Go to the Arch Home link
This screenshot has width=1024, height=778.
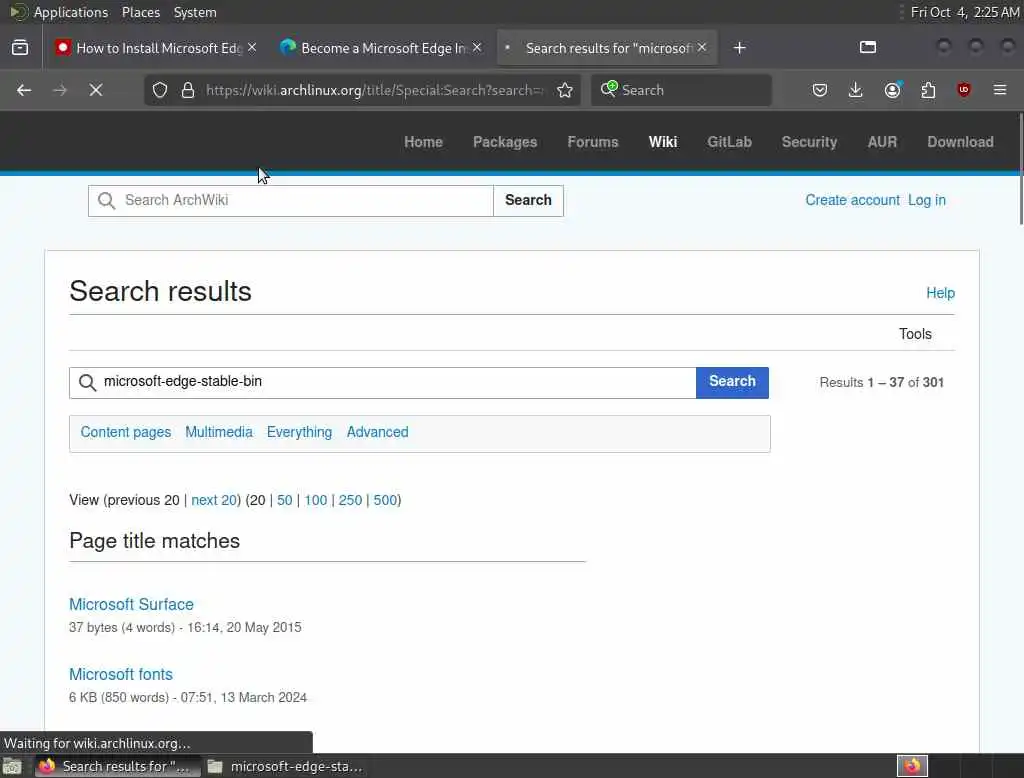423,142
